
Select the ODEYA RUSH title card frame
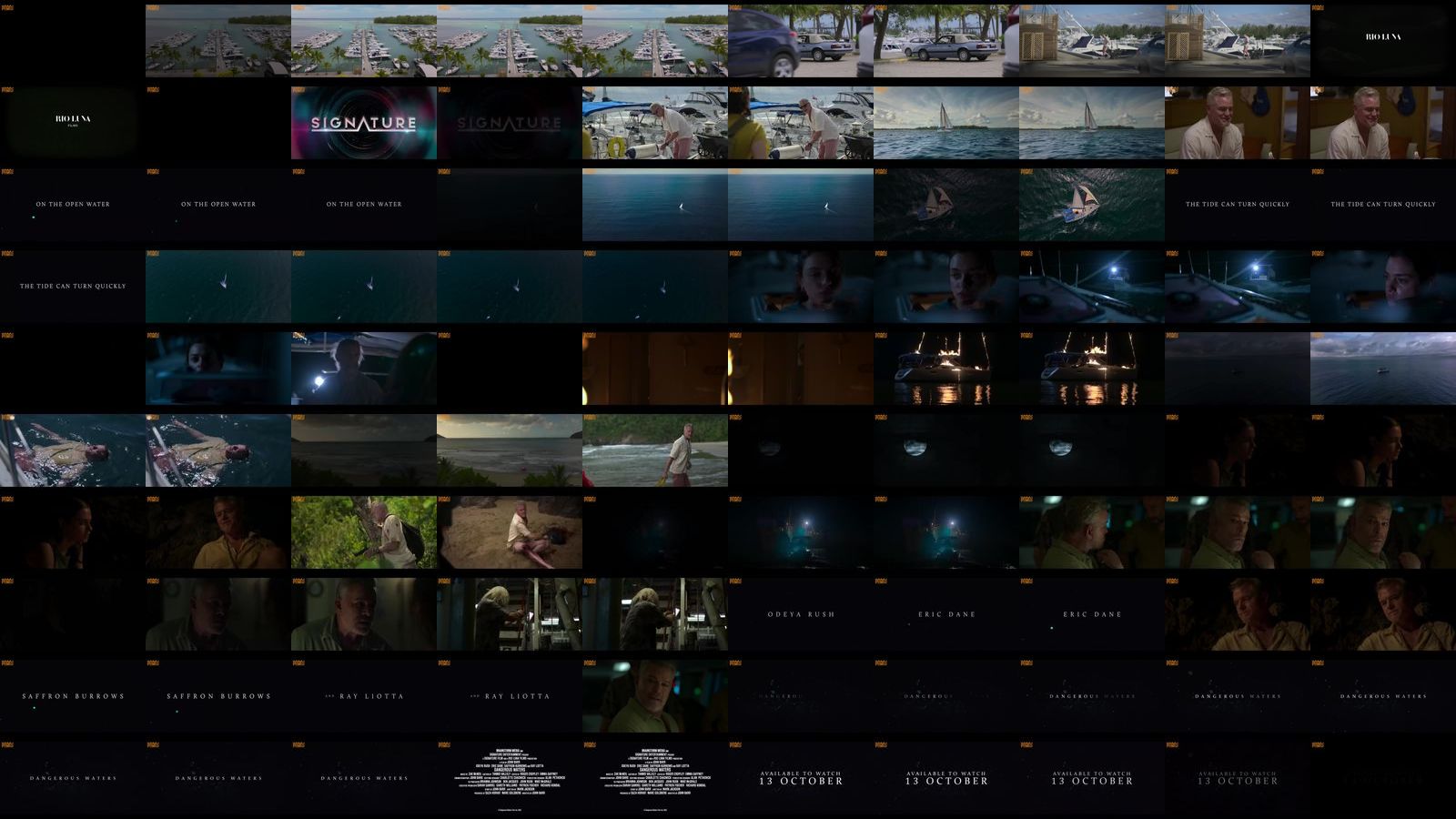[801, 614]
